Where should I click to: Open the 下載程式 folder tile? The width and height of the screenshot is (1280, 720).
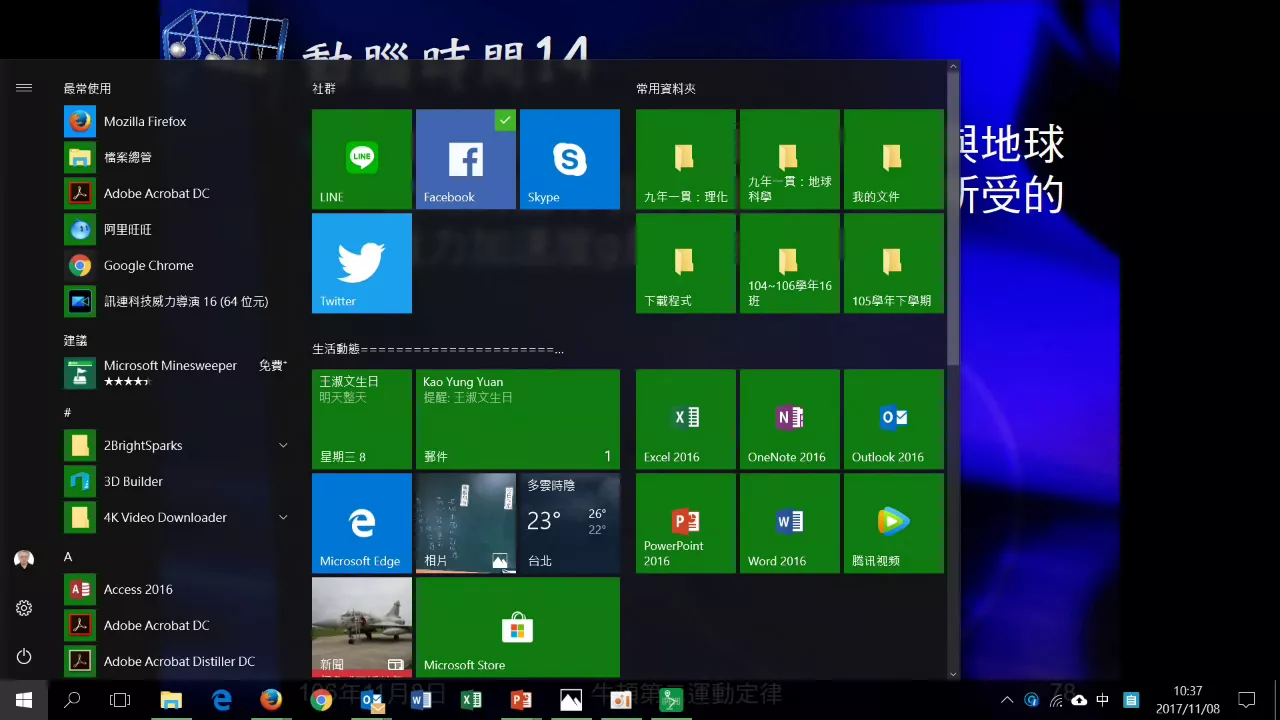coord(686,263)
